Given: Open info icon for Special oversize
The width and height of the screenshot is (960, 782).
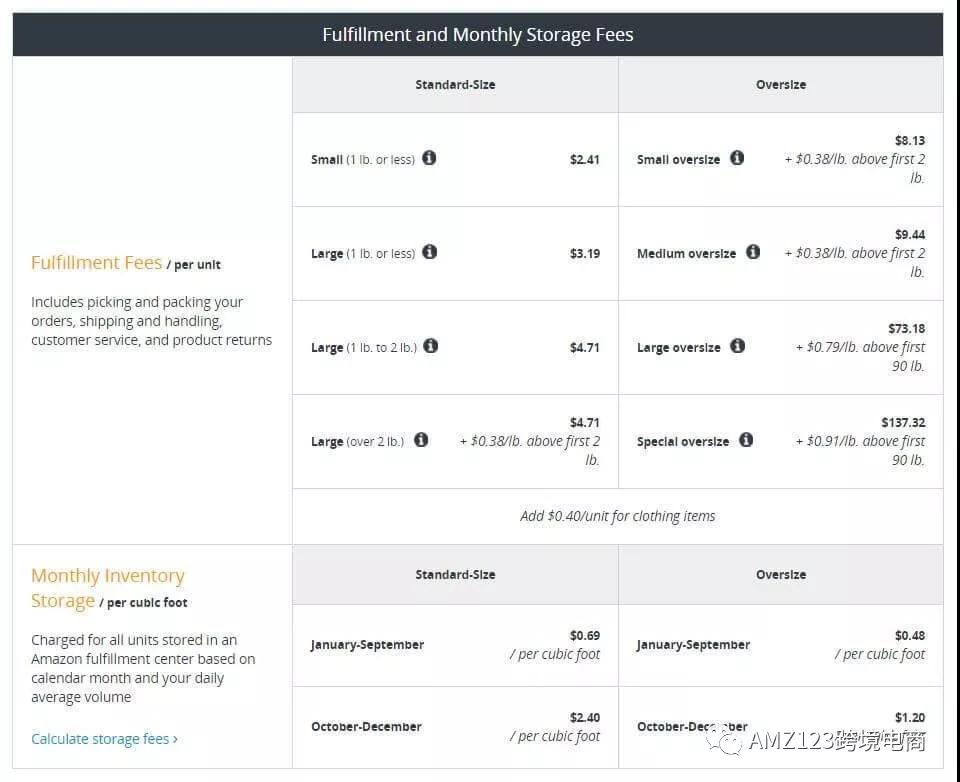Looking at the screenshot, I should point(746,440).
